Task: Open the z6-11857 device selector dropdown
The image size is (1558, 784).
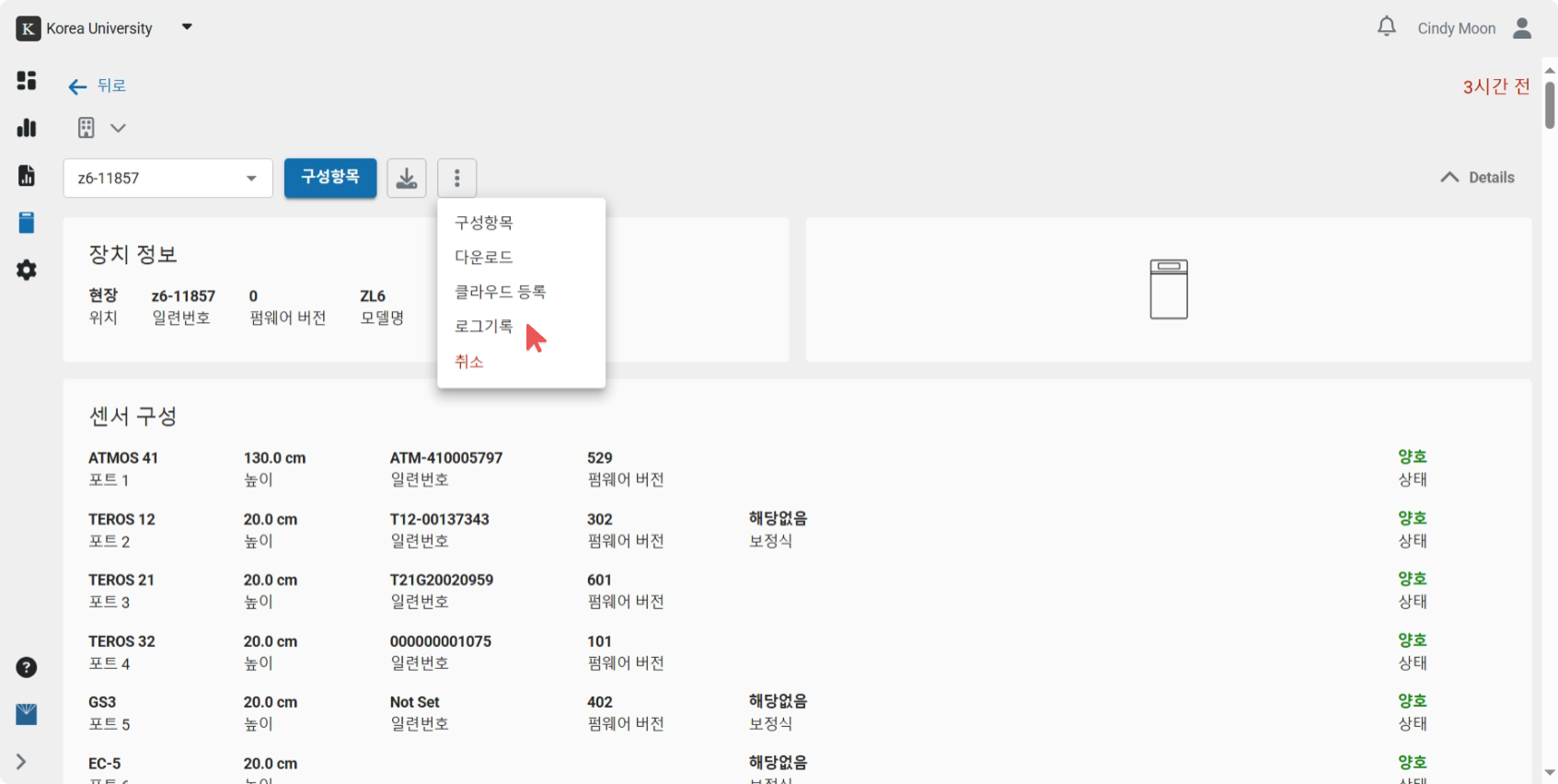Action: pos(167,178)
